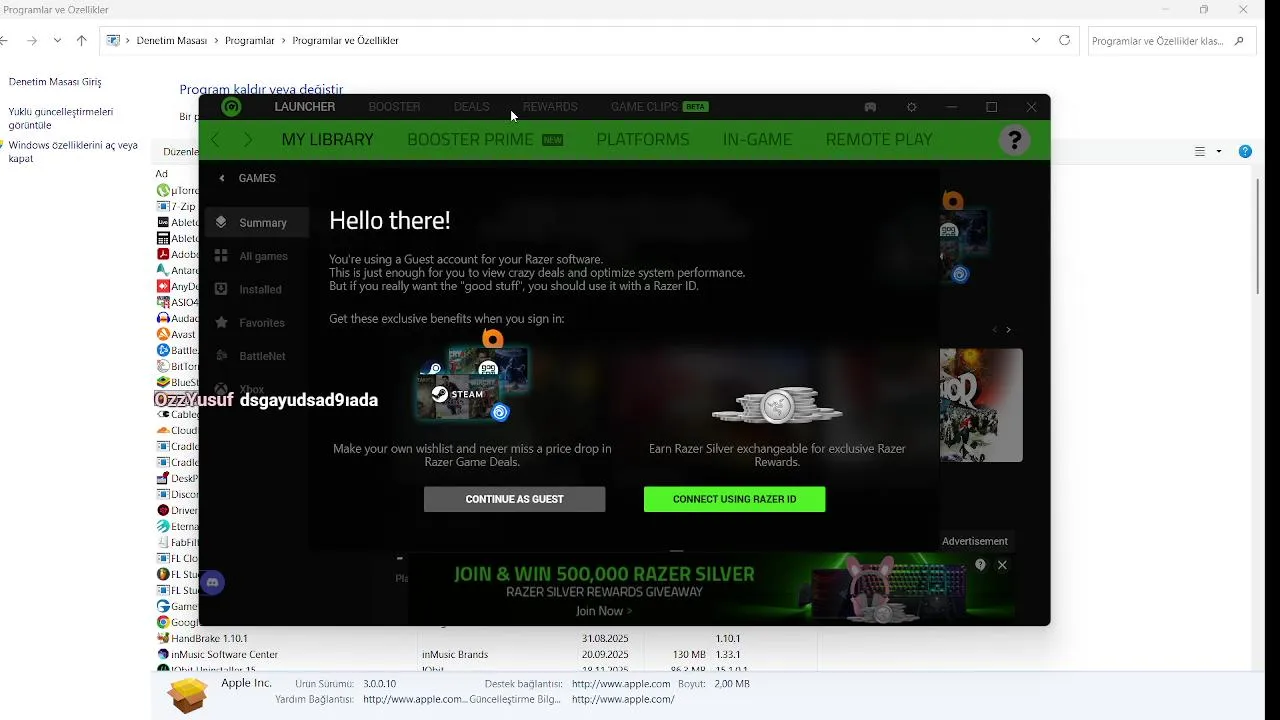Open the DEALS tab
This screenshot has width=1280, height=720.
[x=471, y=107]
